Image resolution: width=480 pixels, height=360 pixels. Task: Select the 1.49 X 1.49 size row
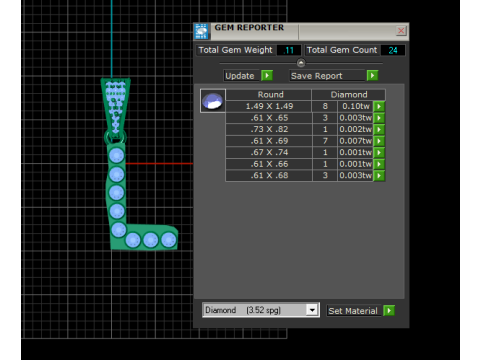click(269, 106)
